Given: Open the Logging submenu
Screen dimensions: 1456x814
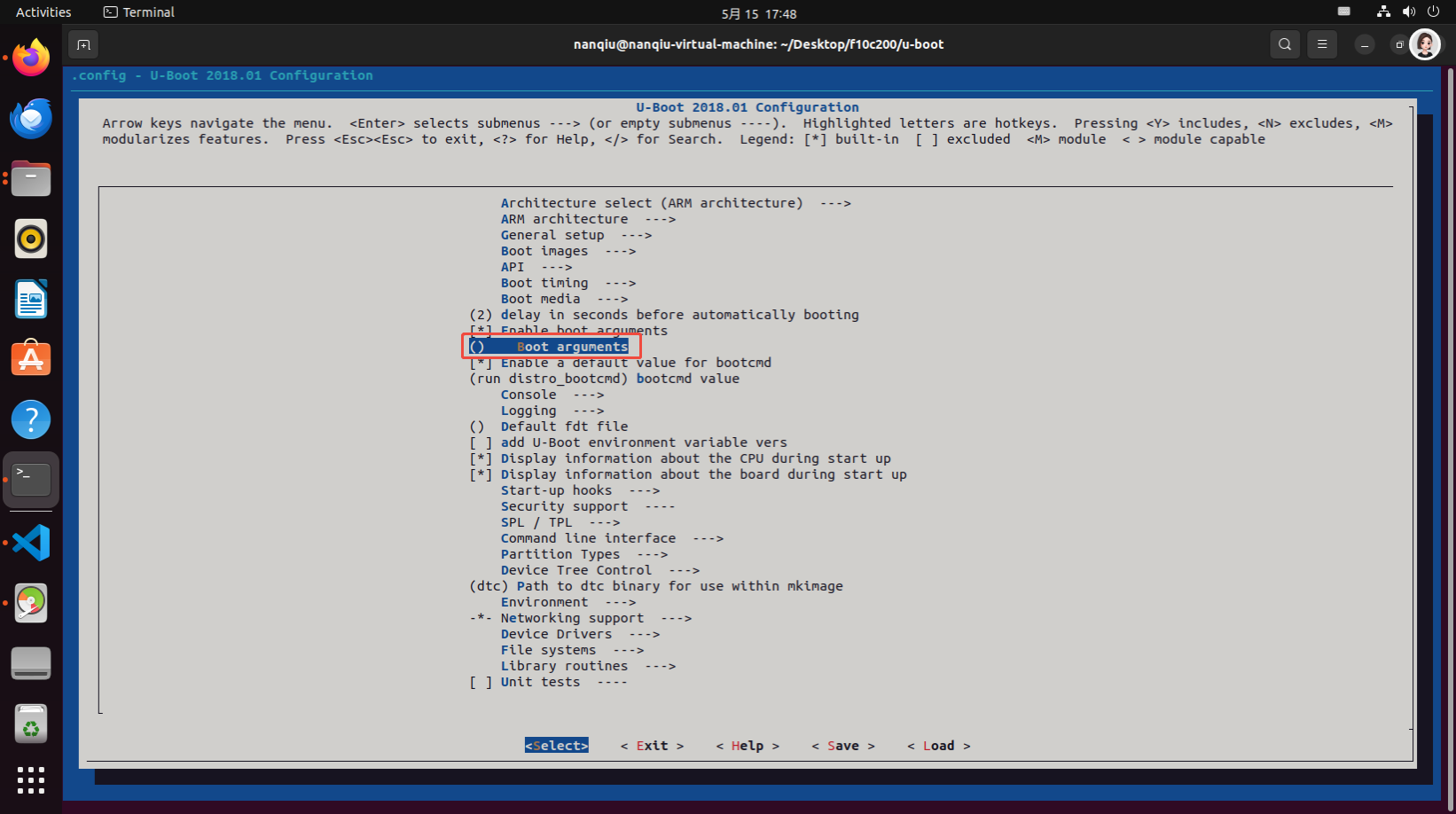Looking at the screenshot, I should (552, 411).
